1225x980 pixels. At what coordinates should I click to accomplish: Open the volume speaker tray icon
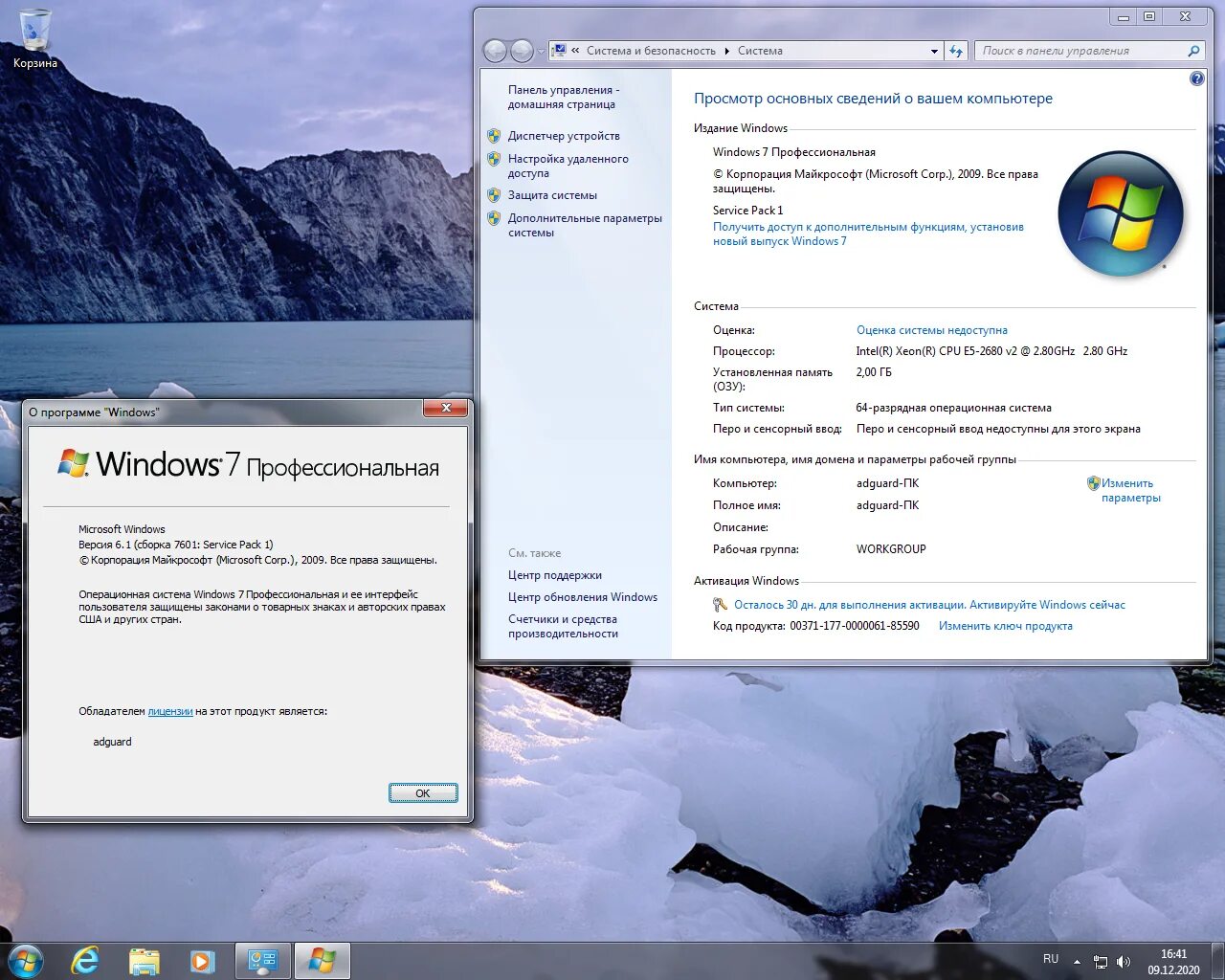[x=1124, y=962]
